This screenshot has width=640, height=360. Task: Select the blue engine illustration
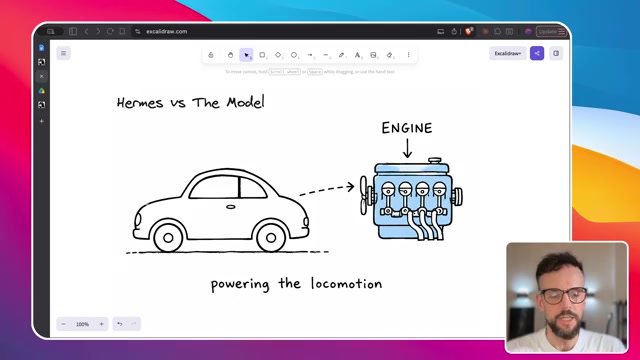pos(411,199)
